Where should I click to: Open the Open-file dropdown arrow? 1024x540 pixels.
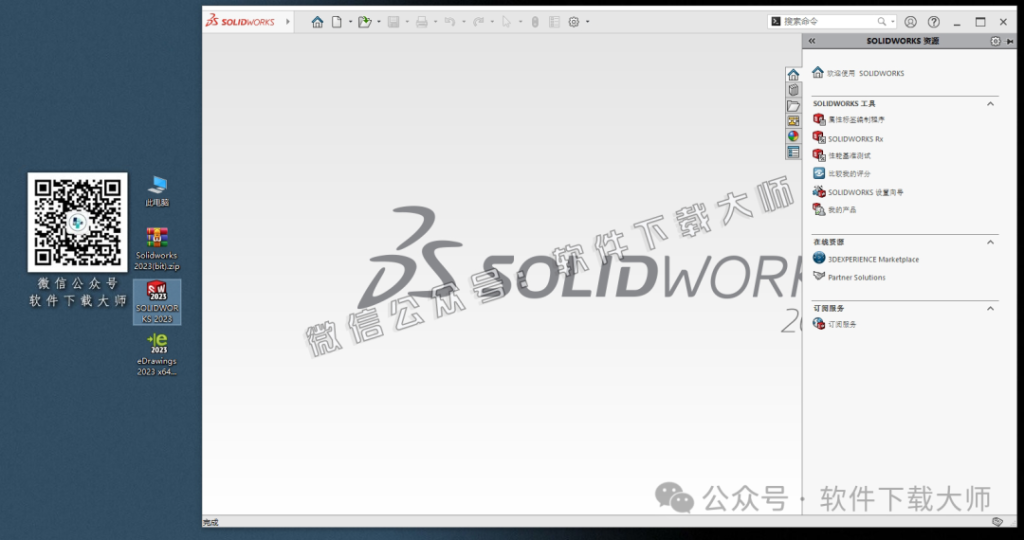(379, 22)
